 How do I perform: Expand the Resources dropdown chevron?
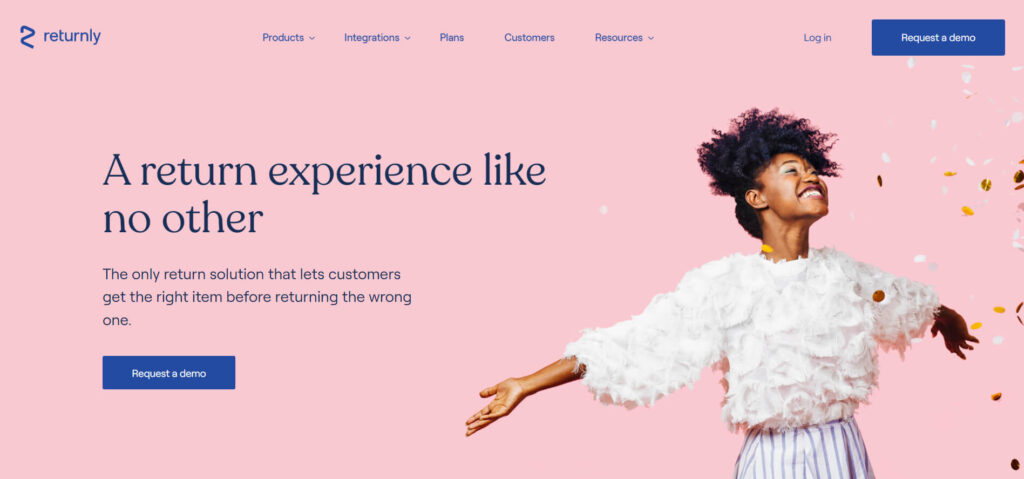[x=650, y=38]
